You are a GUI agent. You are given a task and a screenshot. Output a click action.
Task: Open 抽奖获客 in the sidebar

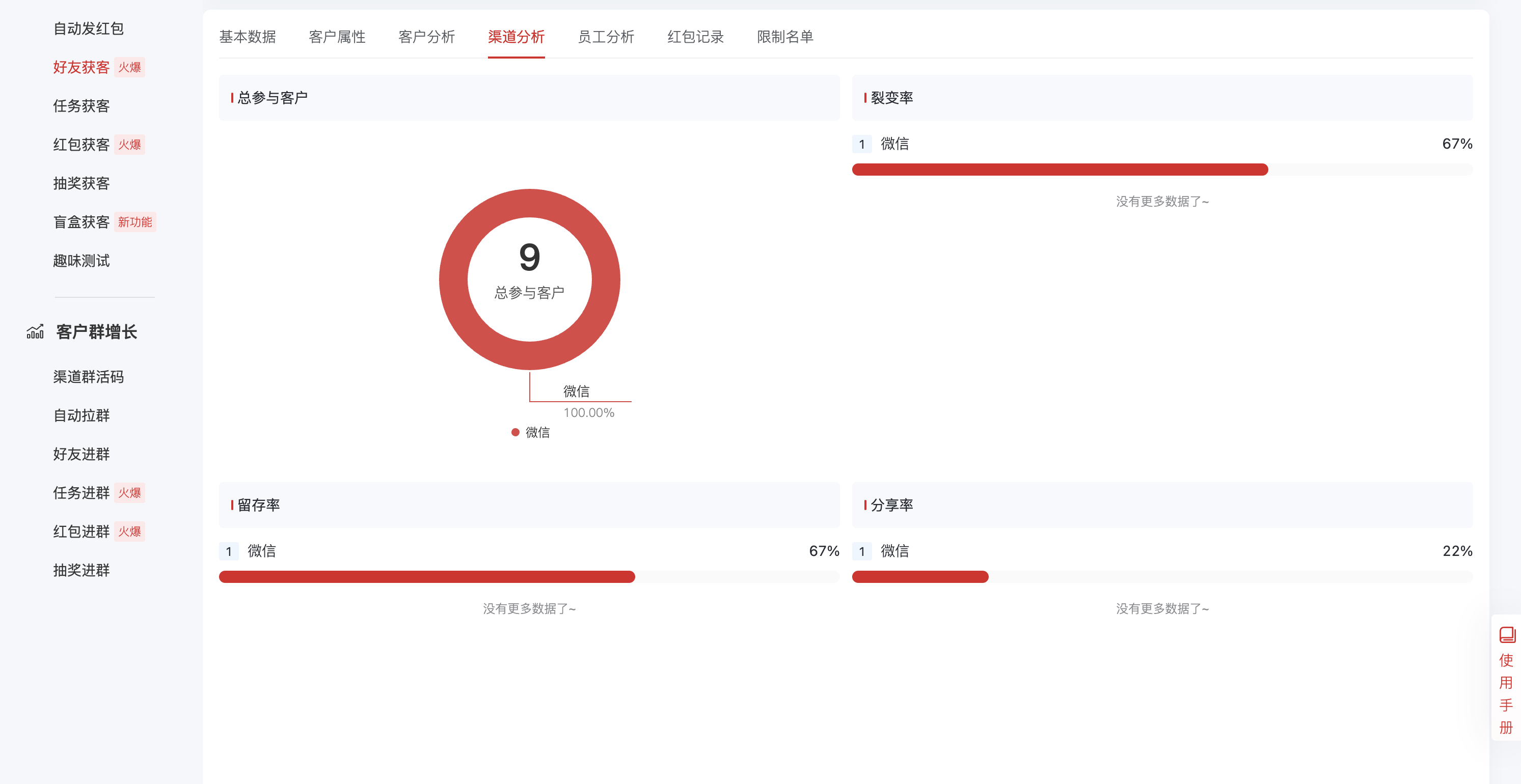pyautogui.click(x=81, y=183)
